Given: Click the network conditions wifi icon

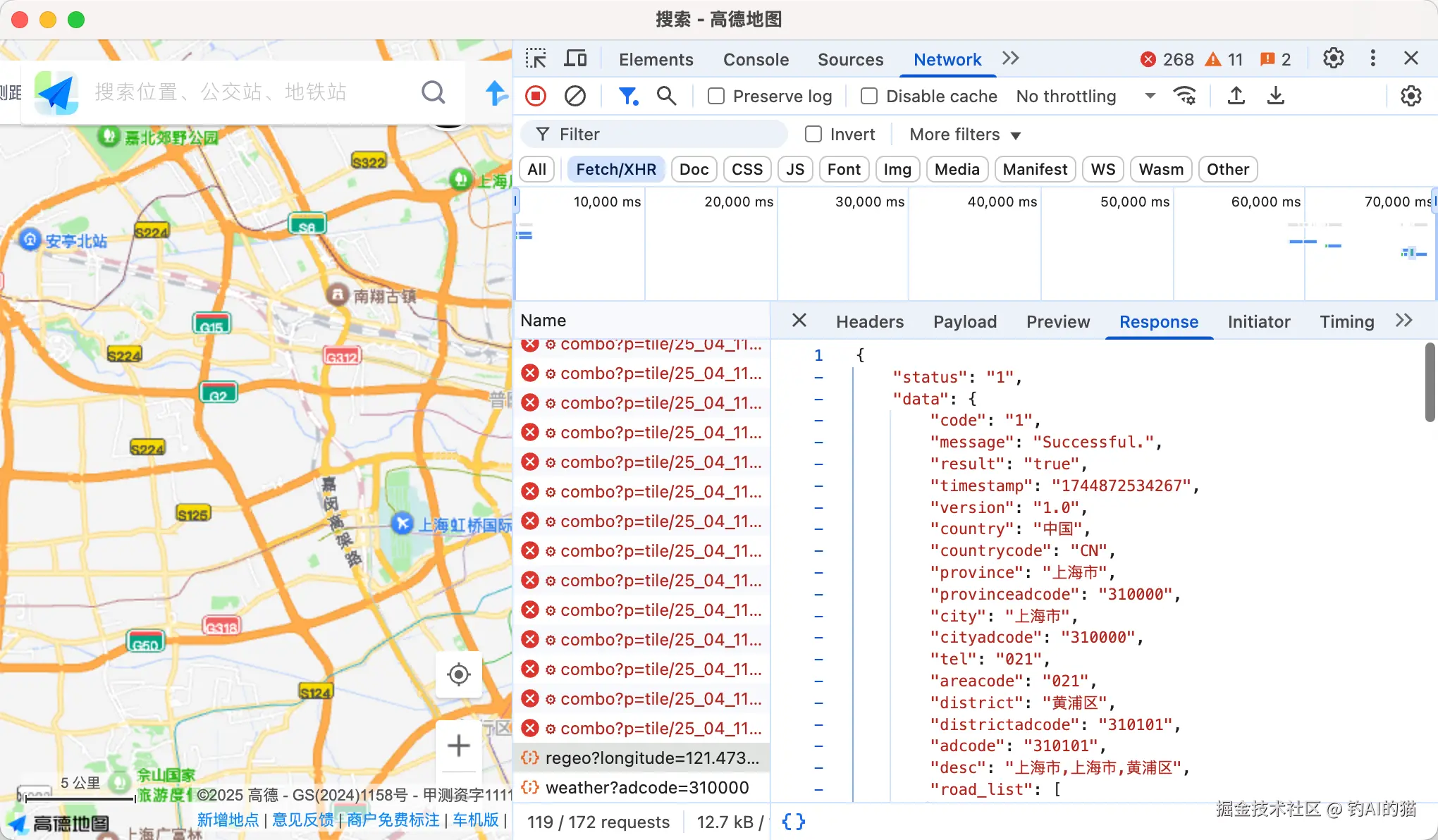Looking at the screenshot, I should tap(1185, 96).
